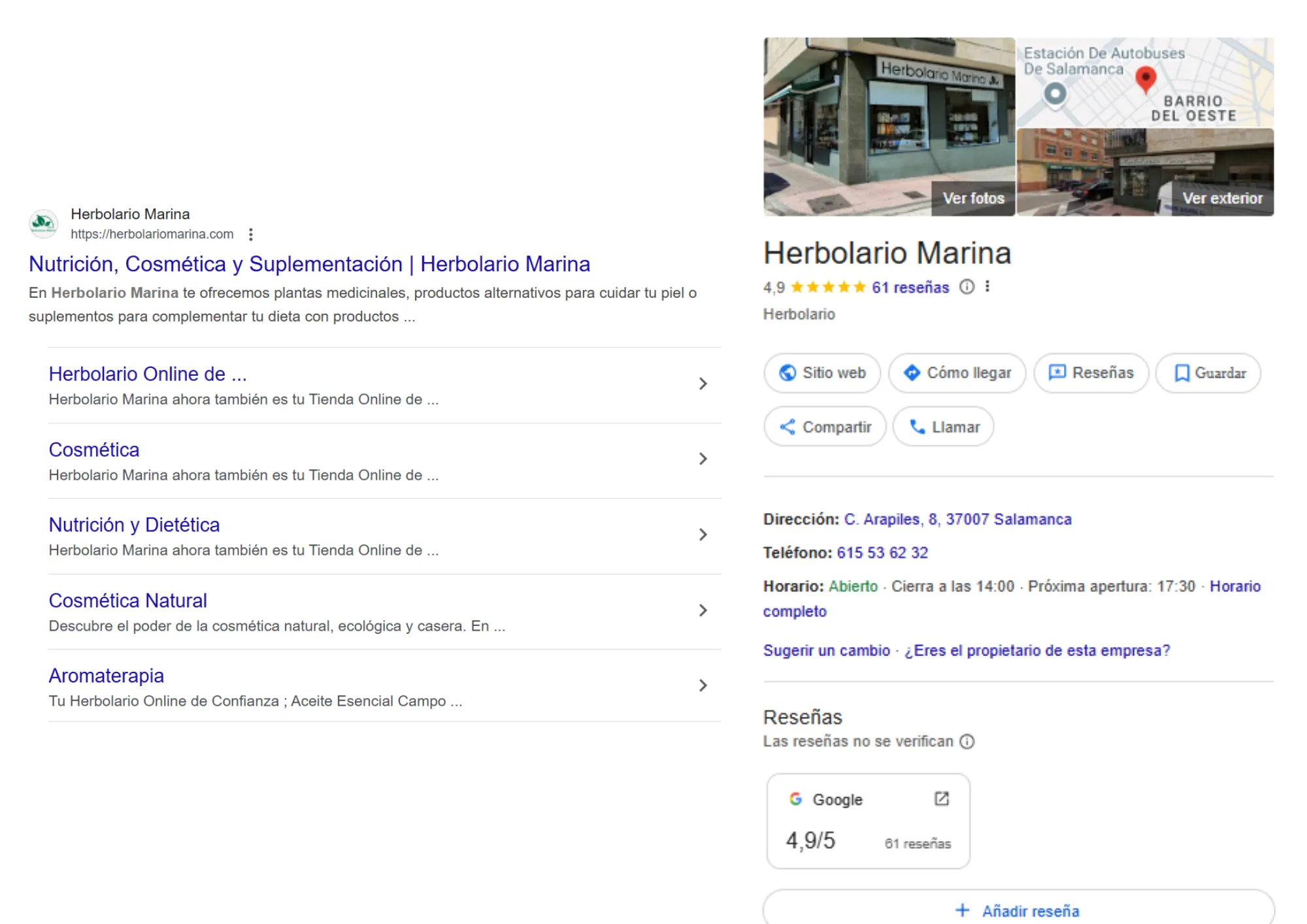Share the listing via Compartir
Viewport: 1307px width, 924px height.
(825, 427)
